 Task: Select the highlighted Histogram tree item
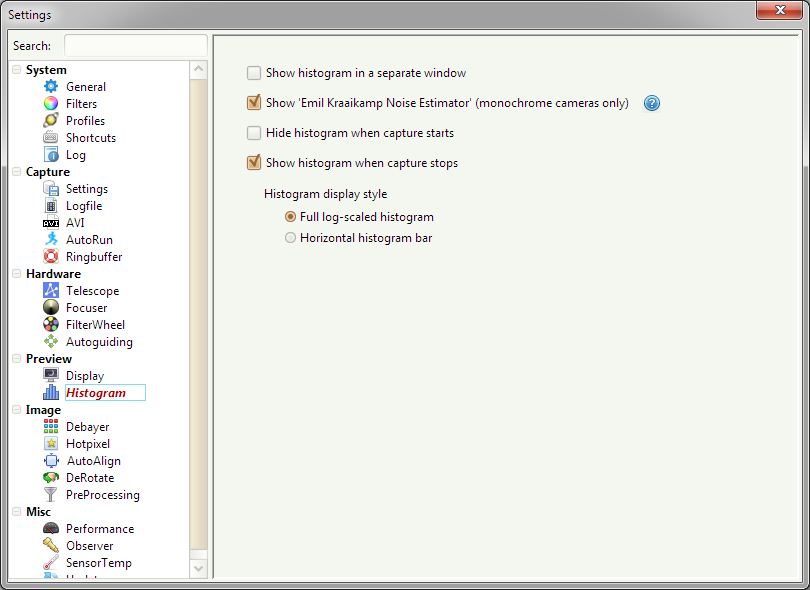point(105,393)
